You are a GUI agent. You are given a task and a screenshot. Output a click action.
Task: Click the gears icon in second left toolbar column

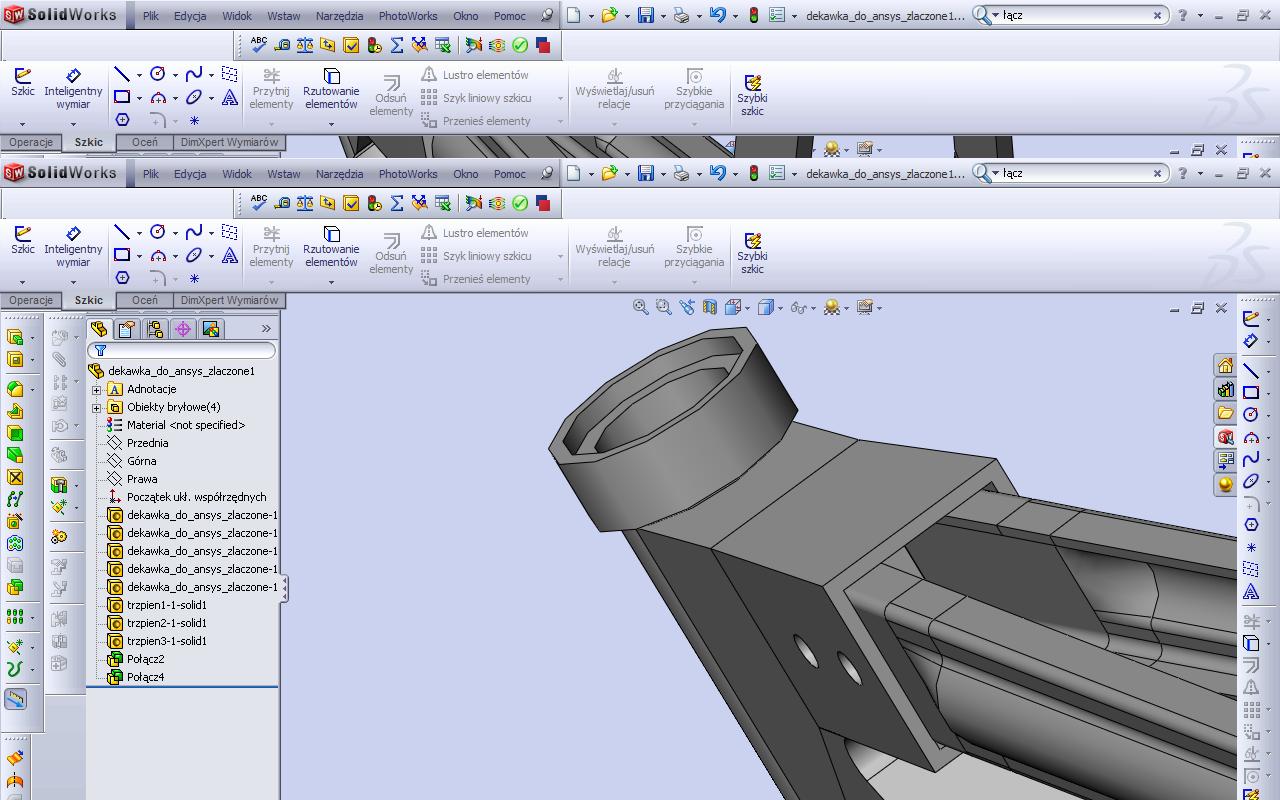click(x=59, y=537)
